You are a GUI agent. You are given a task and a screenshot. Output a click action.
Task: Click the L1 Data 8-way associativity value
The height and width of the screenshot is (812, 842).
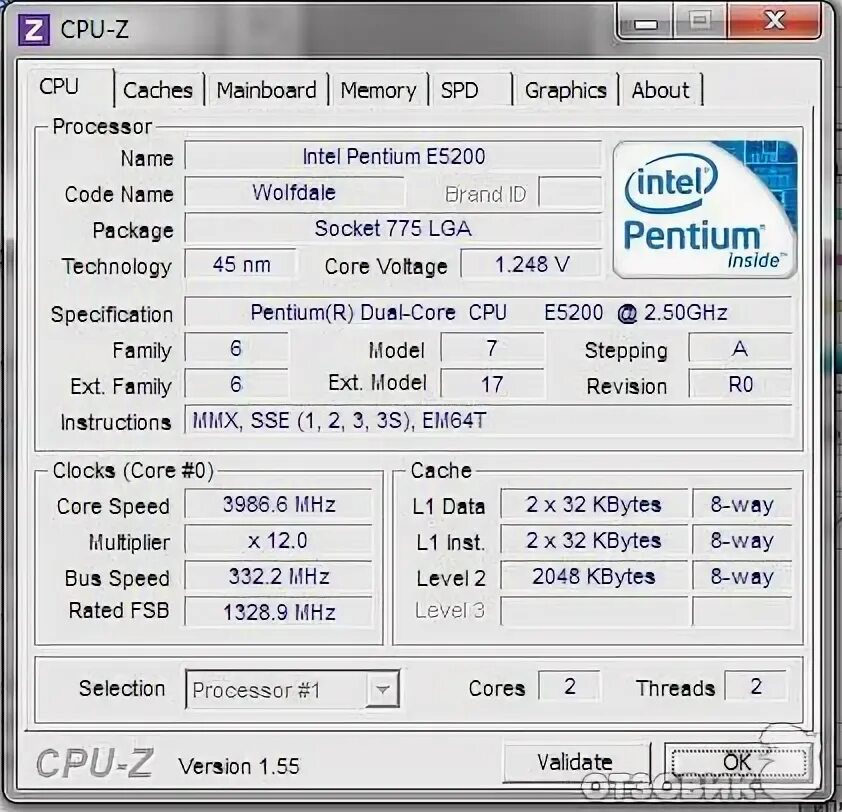click(x=742, y=504)
